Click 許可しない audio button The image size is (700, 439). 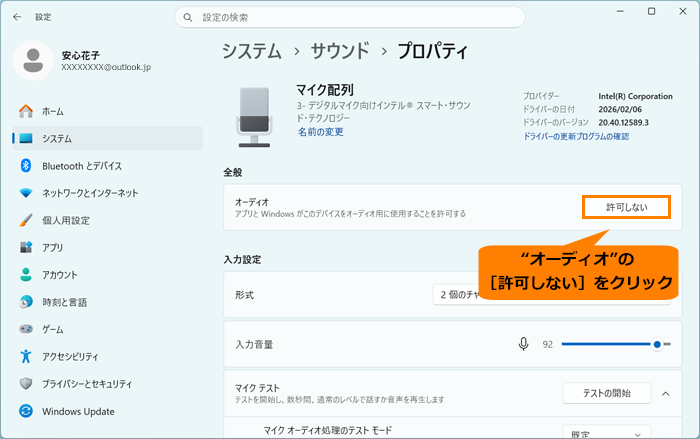626,207
